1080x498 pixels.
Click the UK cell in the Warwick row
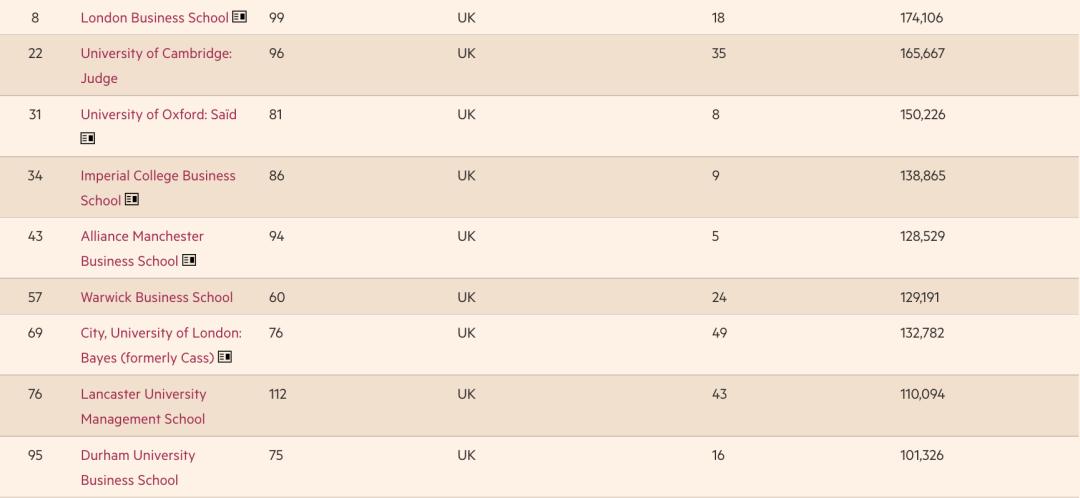tap(466, 298)
